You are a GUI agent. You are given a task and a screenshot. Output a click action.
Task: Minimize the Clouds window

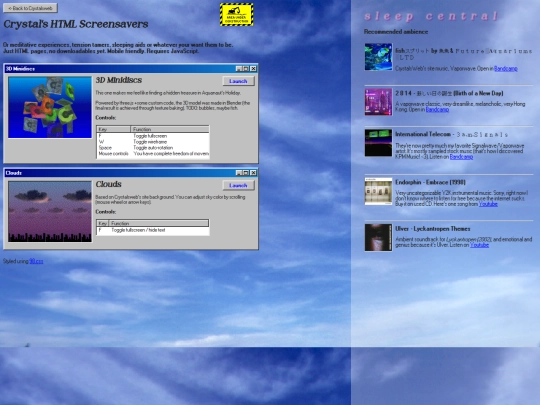(x=239, y=173)
